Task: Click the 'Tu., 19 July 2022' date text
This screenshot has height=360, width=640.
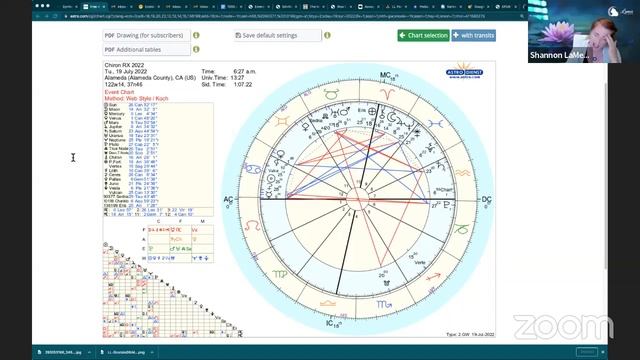Action: (x=126, y=71)
